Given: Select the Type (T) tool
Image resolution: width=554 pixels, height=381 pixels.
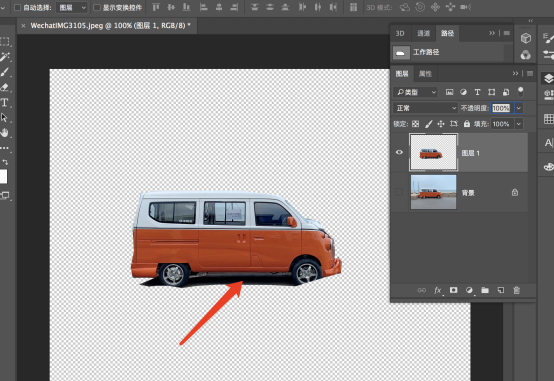Looking at the screenshot, I should tap(4, 102).
